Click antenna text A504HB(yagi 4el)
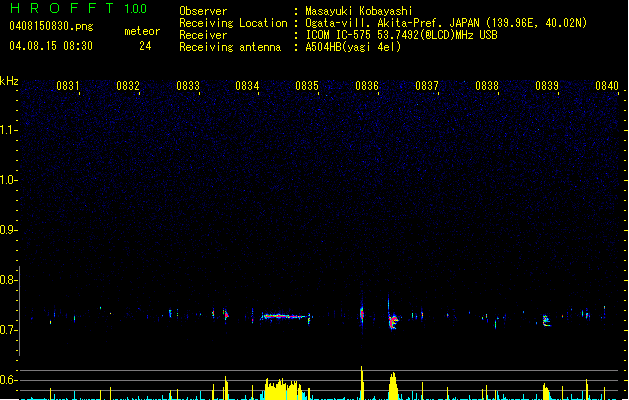The image size is (629, 400). point(353,47)
